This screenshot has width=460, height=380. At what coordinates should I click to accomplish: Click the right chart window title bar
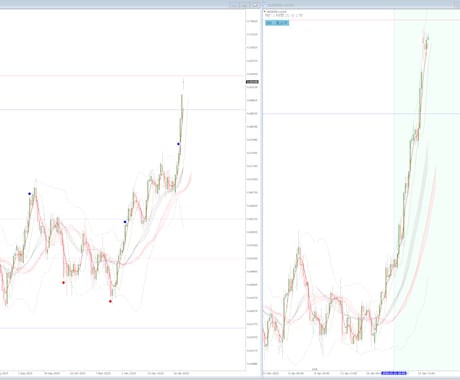361,5
